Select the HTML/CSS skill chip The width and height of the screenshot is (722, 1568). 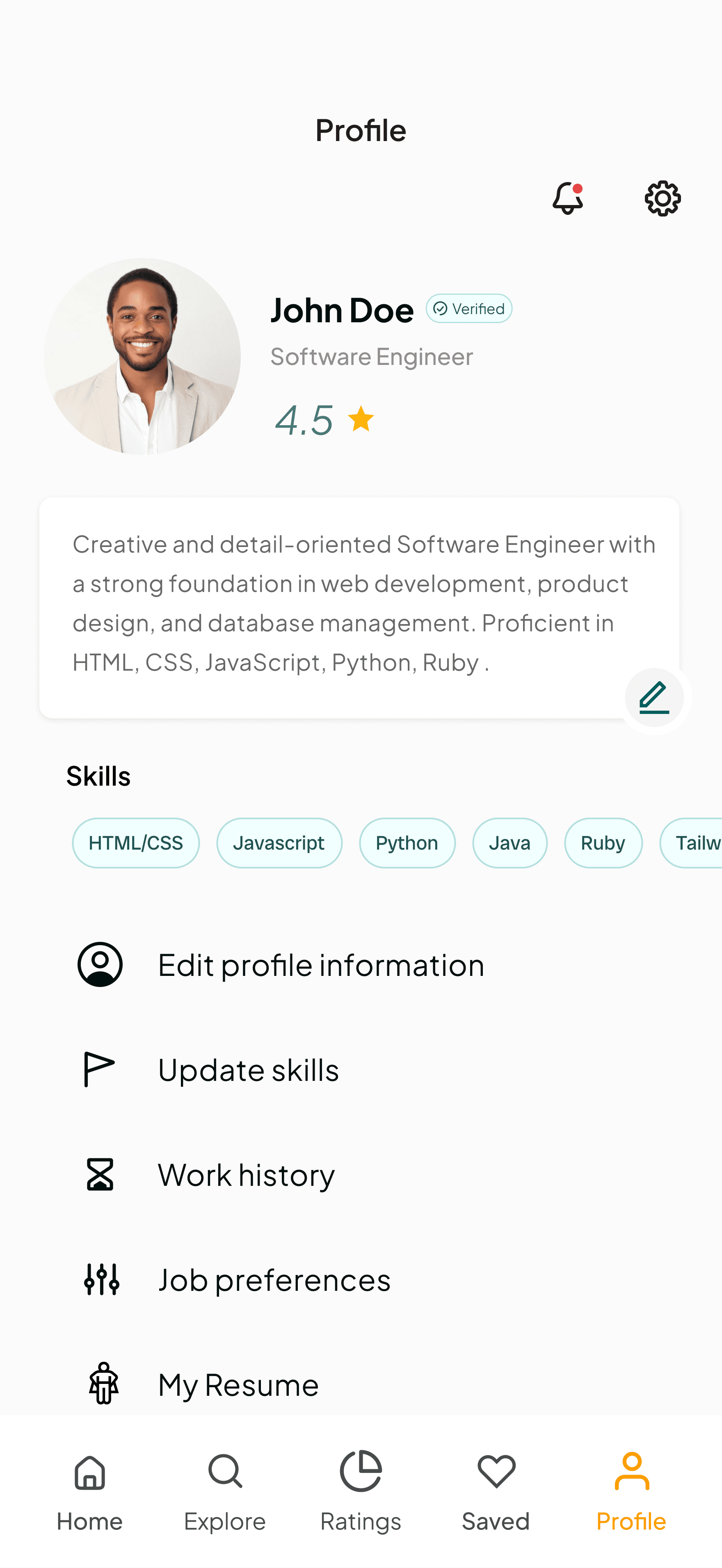[136, 843]
